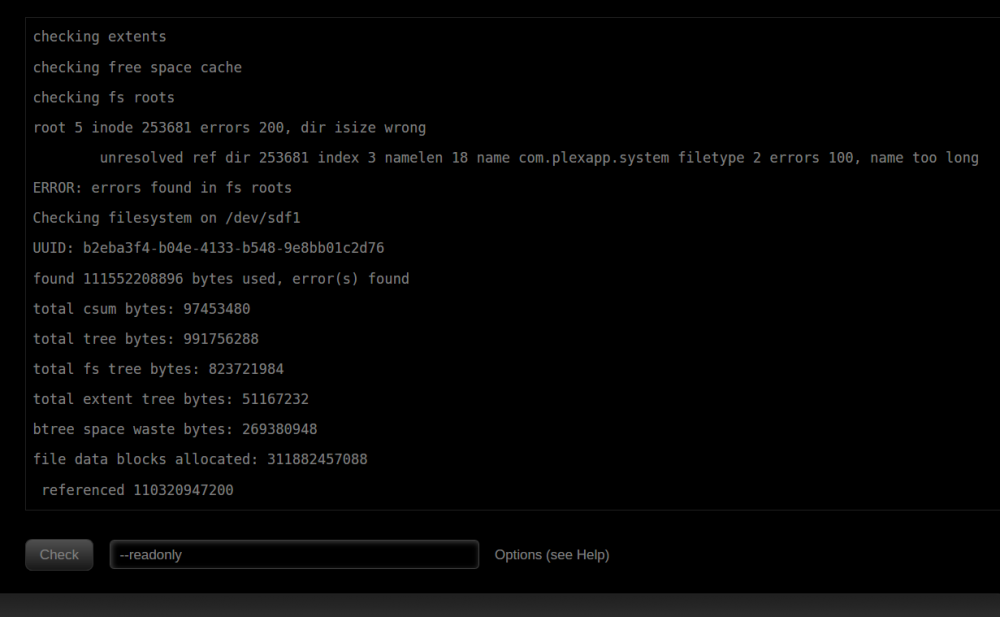Click 'Checking filesystem on /dev/sdf1' line

coord(166,218)
